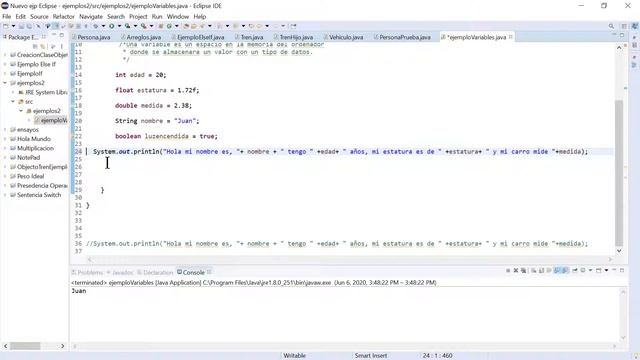Click Remove Launch in console toolbar

point(516,270)
